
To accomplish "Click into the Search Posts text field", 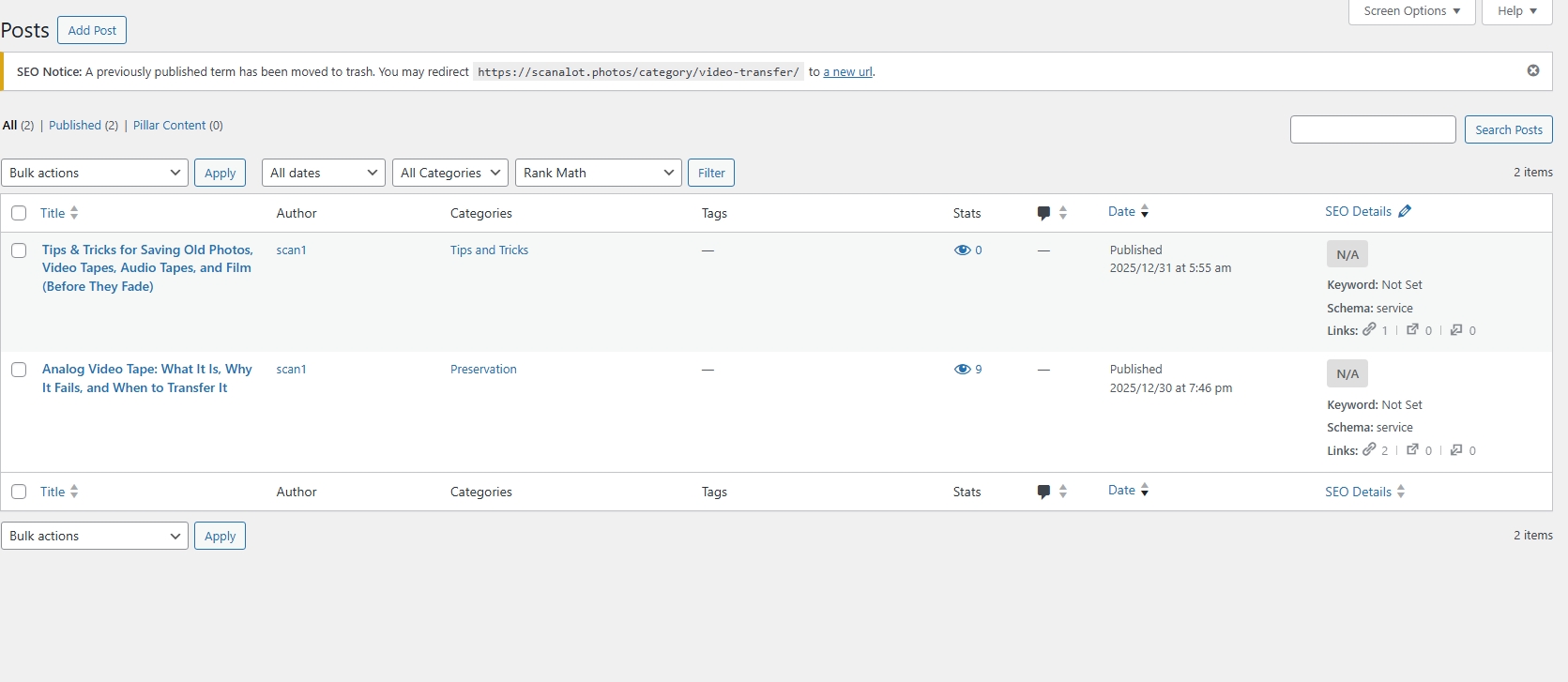I will 1372,129.
